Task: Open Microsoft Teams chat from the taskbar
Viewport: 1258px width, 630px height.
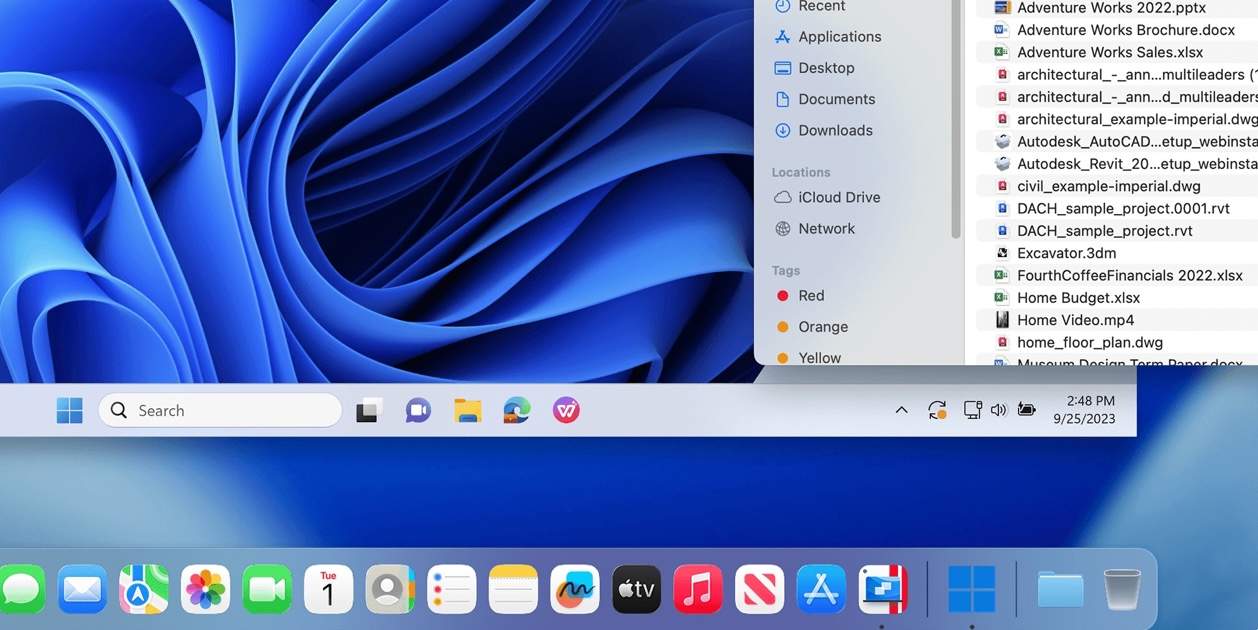Action: (x=417, y=409)
